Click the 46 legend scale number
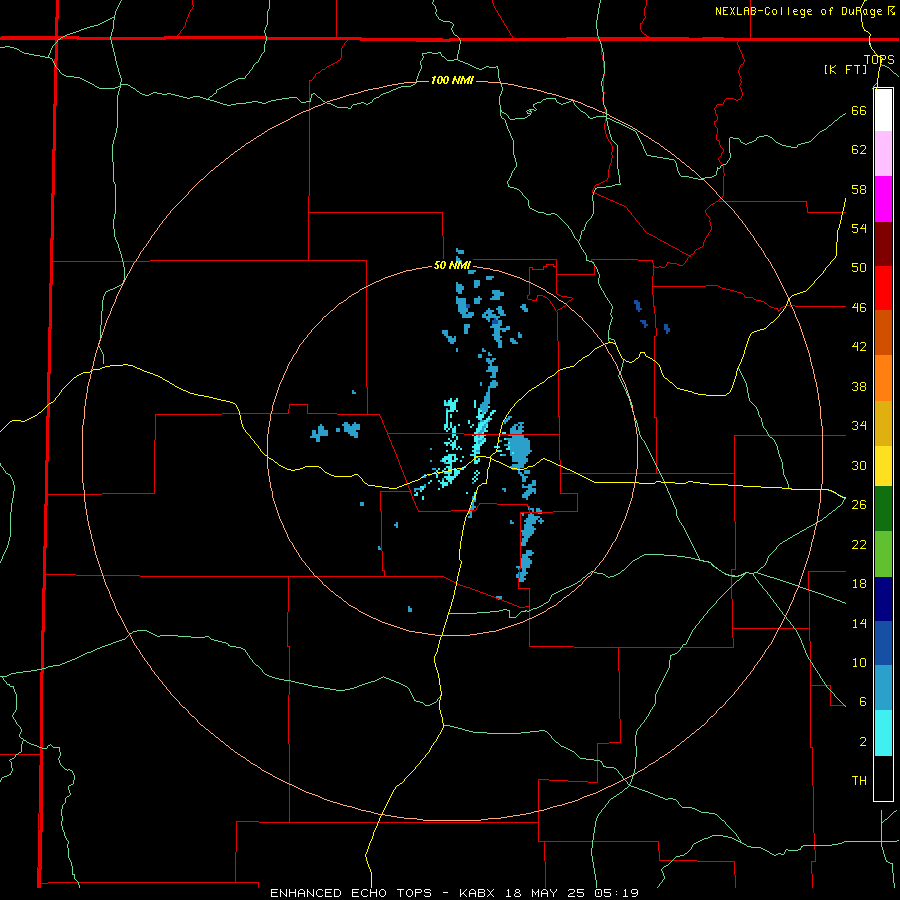The image size is (900, 900). coord(859,307)
